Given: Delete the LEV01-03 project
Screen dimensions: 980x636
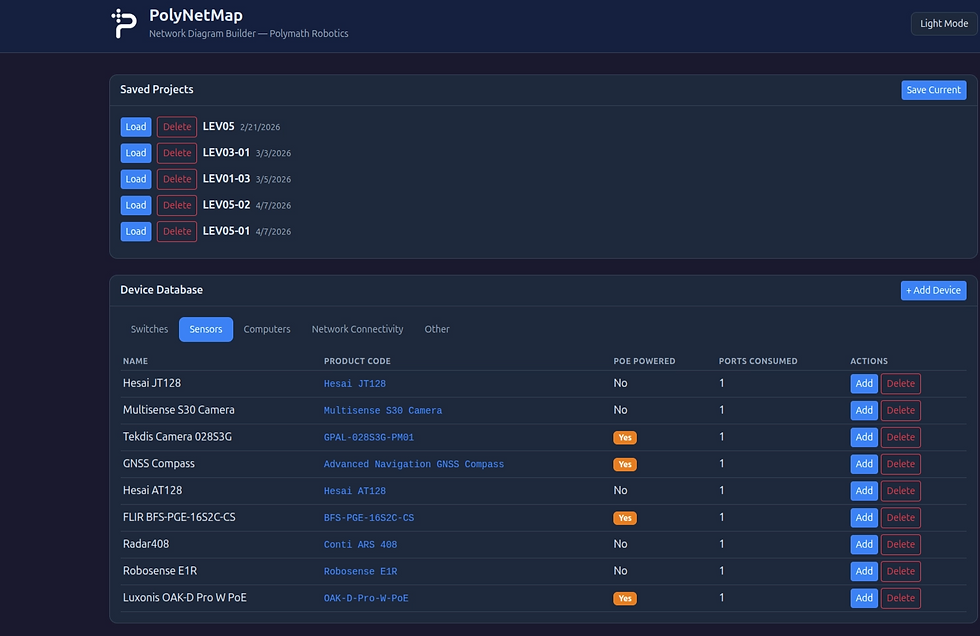Looking at the screenshot, I should click(177, 179).
